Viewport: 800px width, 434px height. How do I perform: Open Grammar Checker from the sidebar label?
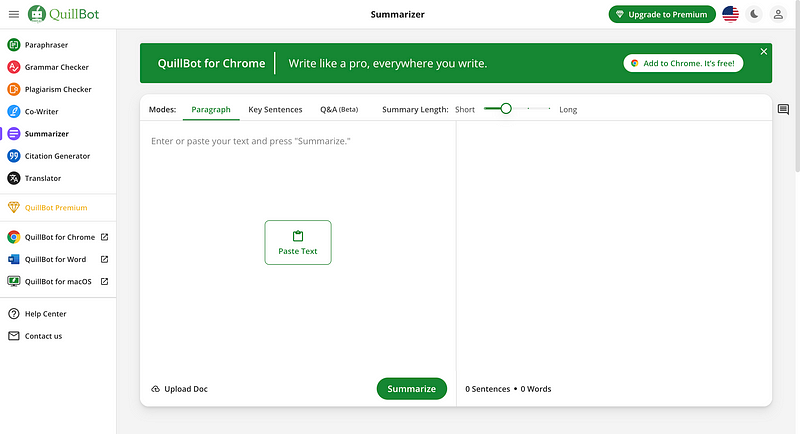coord(57,67)
